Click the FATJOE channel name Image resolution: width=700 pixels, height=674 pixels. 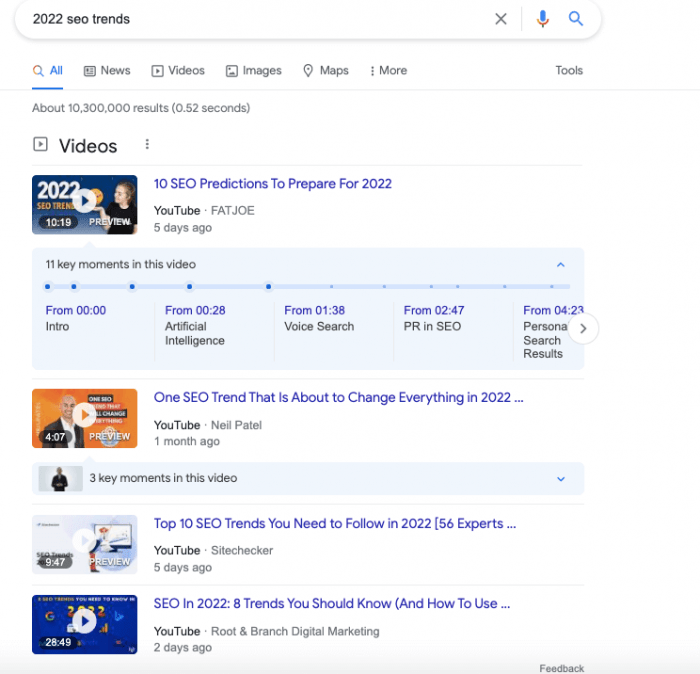coord(233,211)
